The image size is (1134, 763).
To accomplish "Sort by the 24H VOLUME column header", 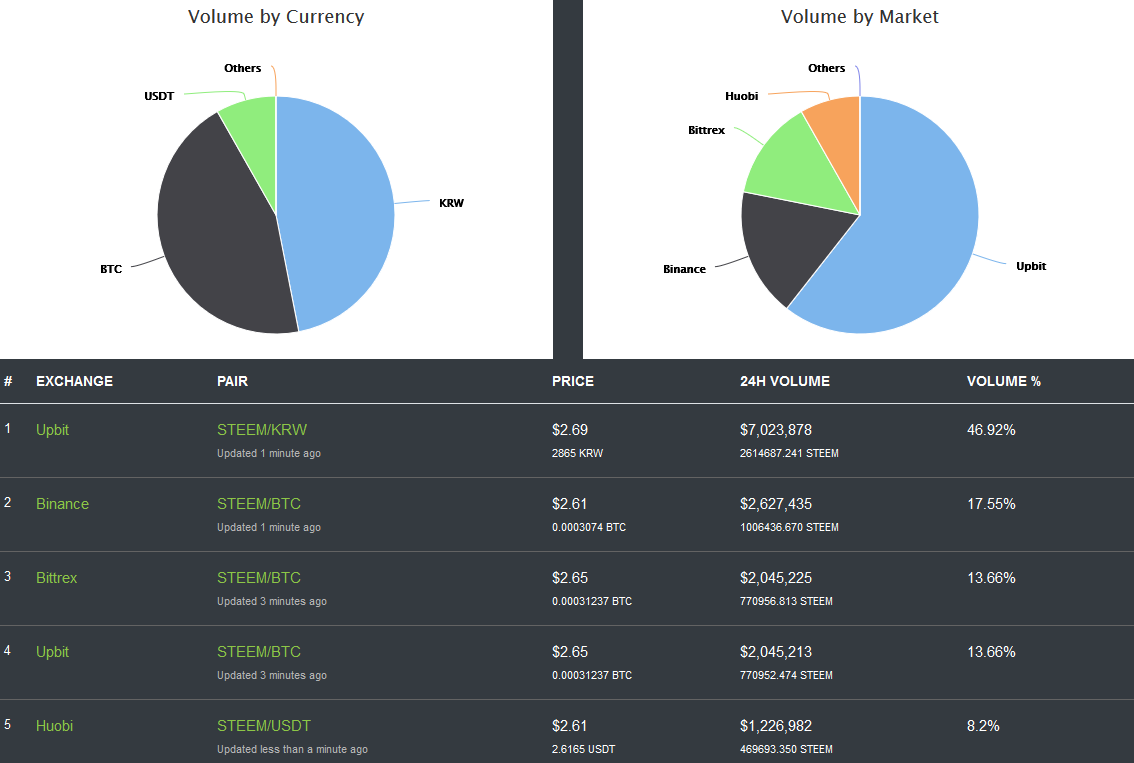I will pyautogui.click(x=785, y=381).
